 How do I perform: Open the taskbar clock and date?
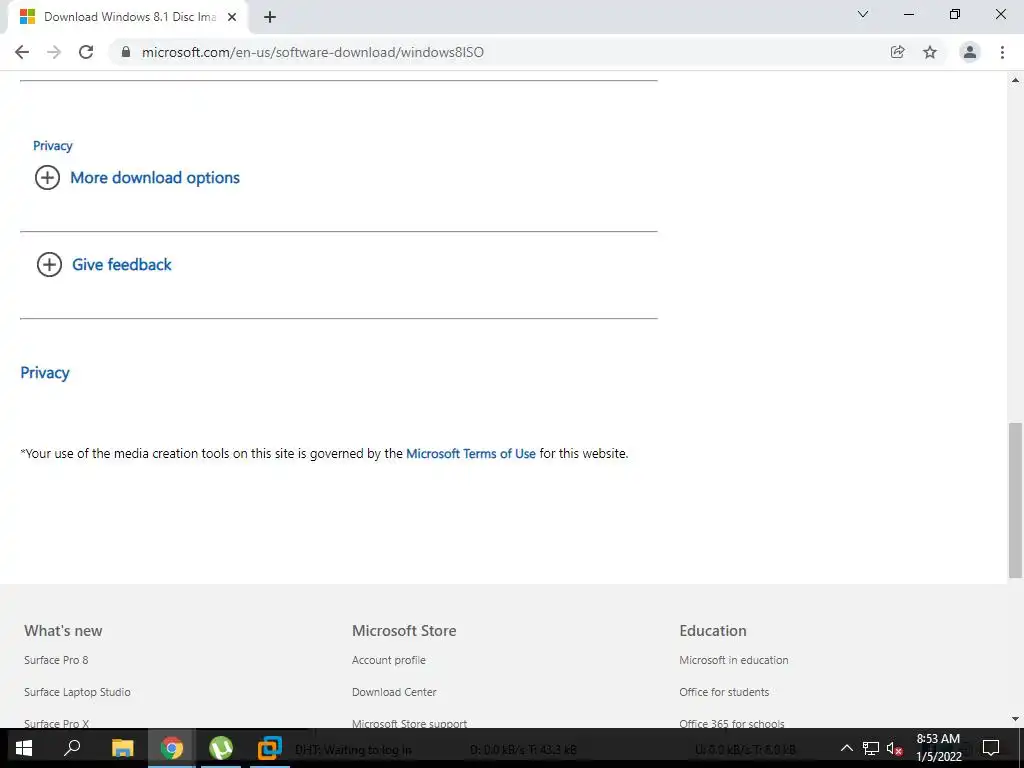tap(938, 748)
